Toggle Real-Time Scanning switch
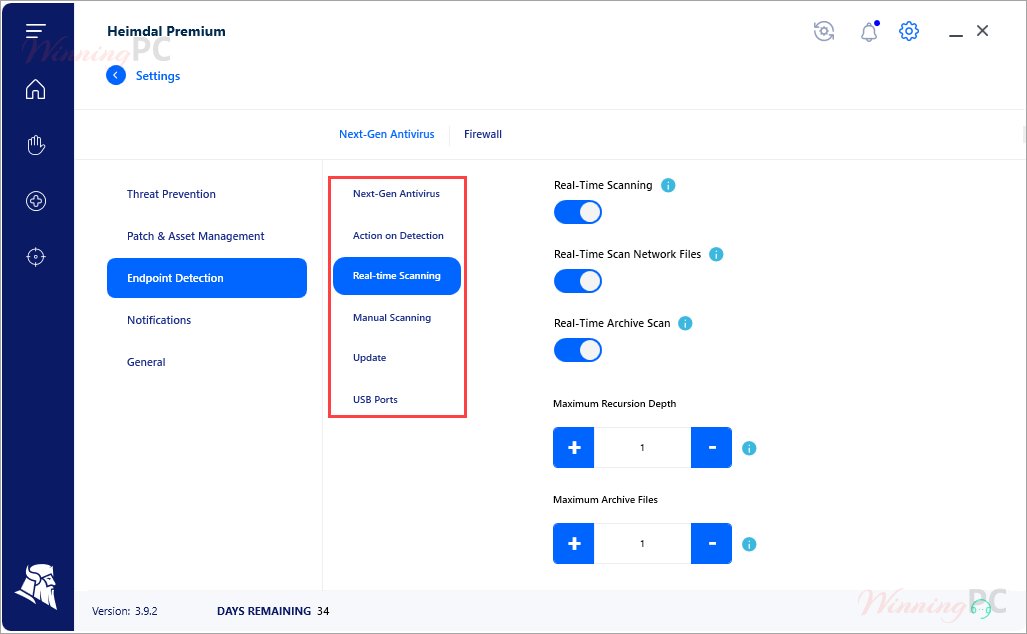This screenshot has width=1027, height=634. [578, 212]
